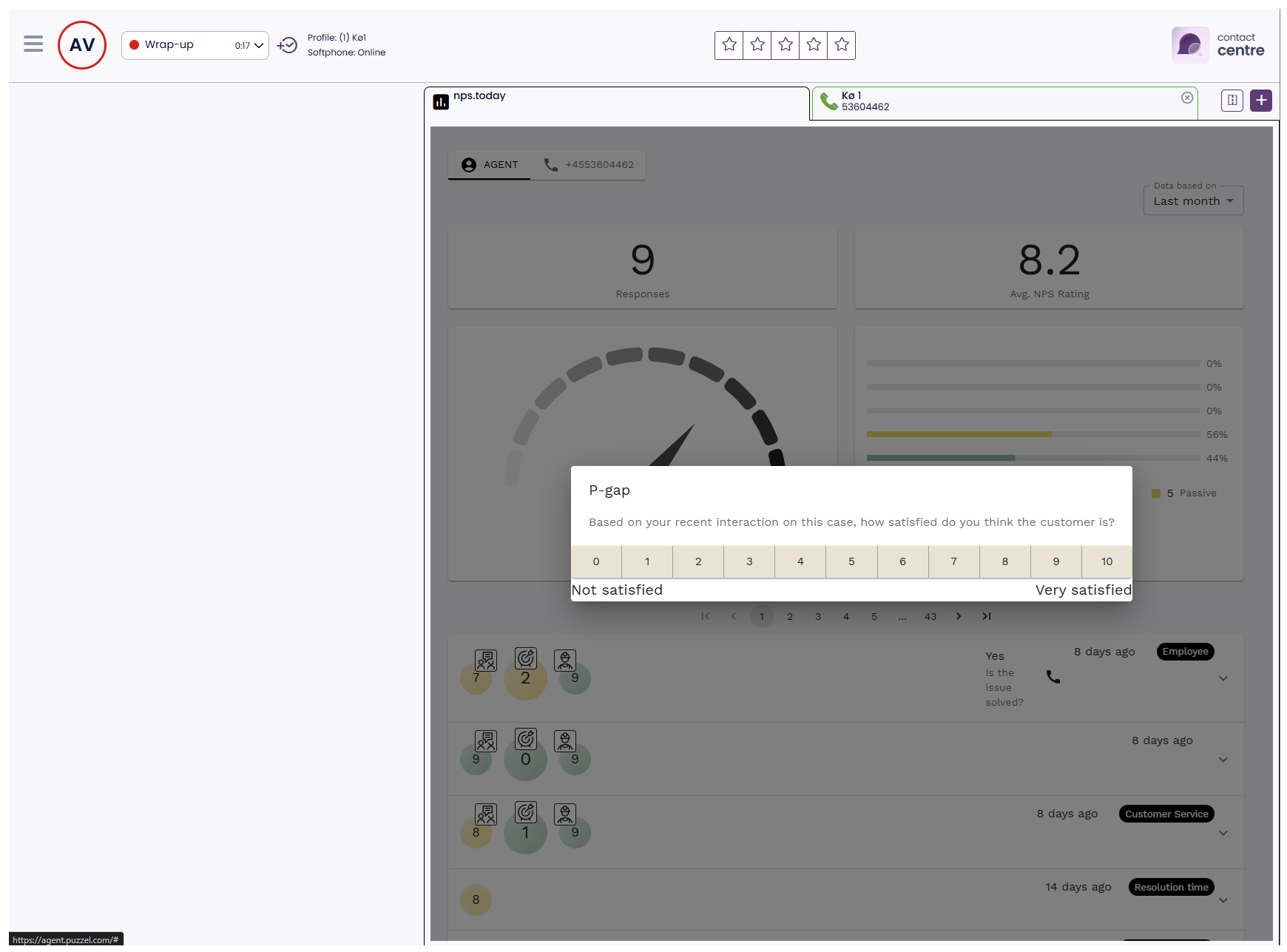This screenshot has width=1287, height=952.
Task: Select rating 10 on P-gap scale
Action: point(1107,561)
